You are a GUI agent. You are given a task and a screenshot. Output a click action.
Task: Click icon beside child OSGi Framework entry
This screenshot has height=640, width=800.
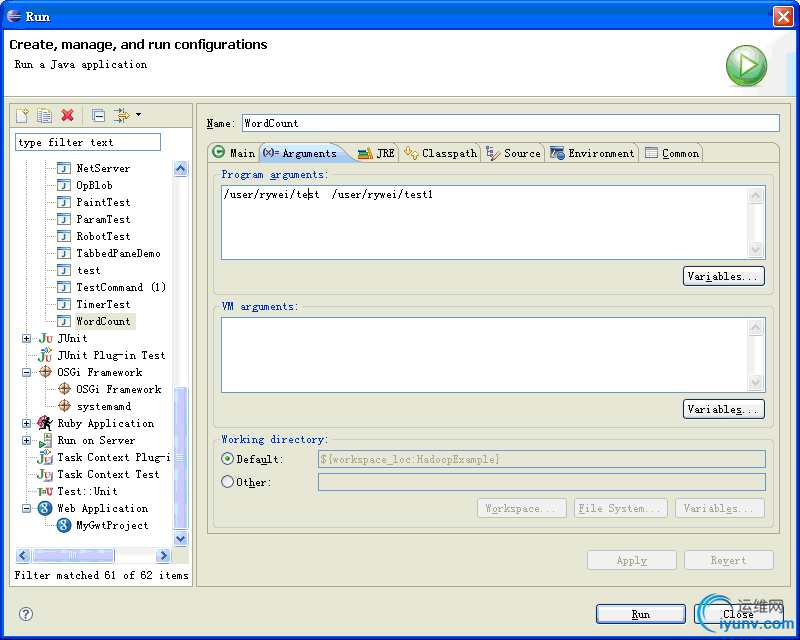coord(64,389)
